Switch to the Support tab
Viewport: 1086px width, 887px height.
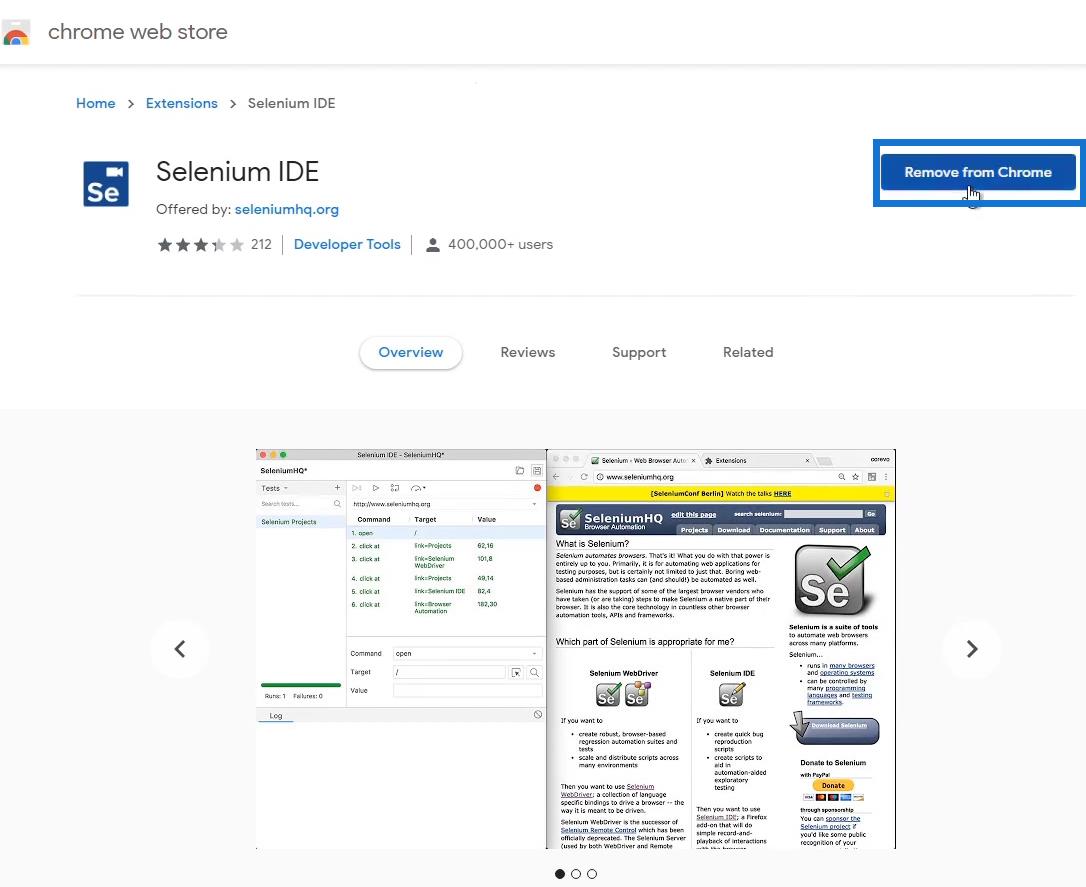coord(639,352)
